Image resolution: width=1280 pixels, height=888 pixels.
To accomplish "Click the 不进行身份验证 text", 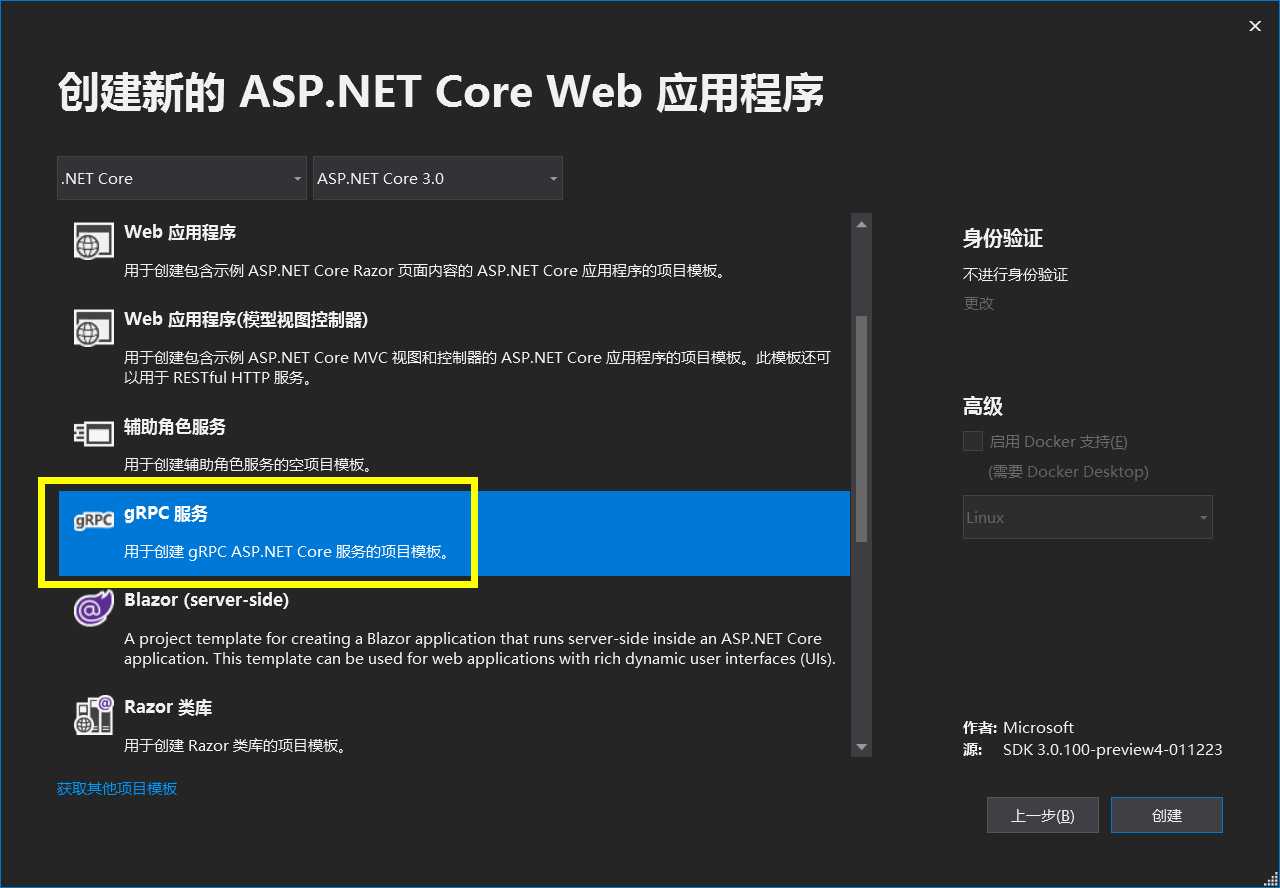I will click(1016, 274).
